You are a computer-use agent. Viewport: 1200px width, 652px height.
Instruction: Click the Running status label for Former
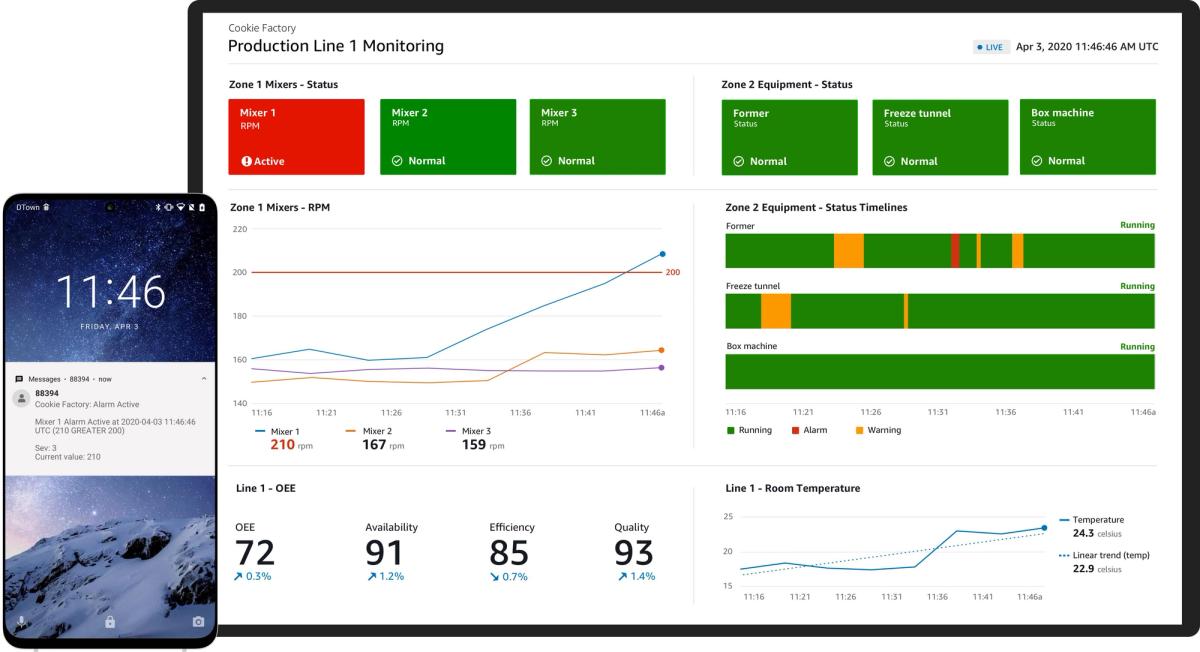pos(1137,226)
